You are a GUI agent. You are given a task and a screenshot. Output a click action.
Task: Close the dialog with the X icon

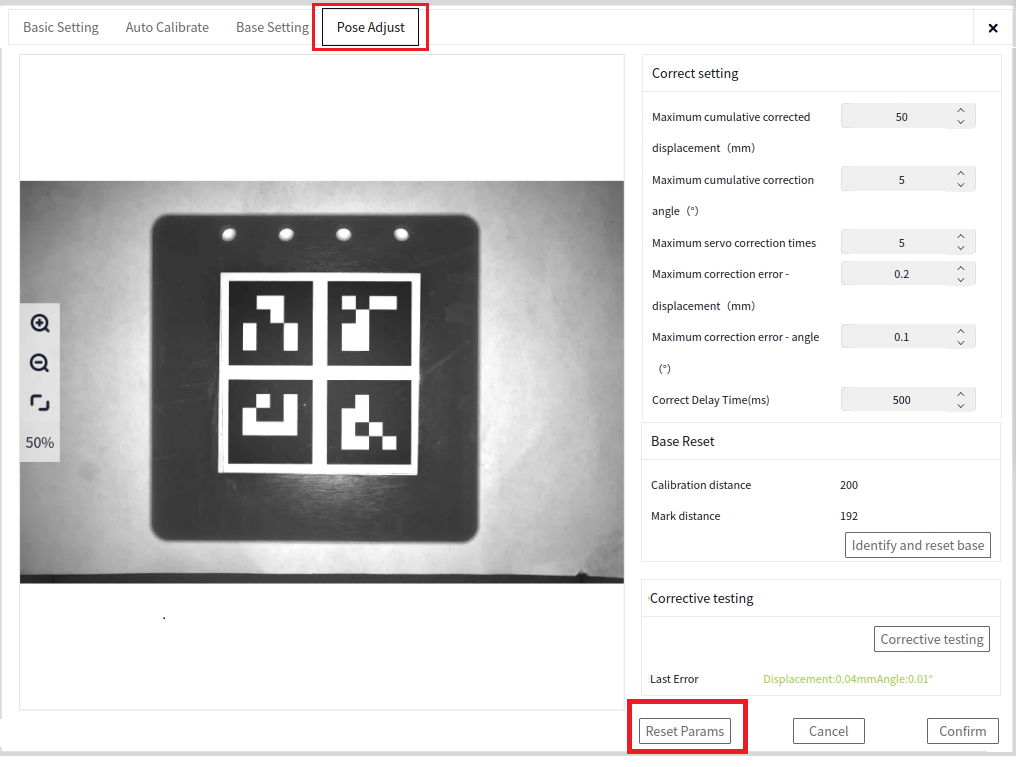point(992,28)
